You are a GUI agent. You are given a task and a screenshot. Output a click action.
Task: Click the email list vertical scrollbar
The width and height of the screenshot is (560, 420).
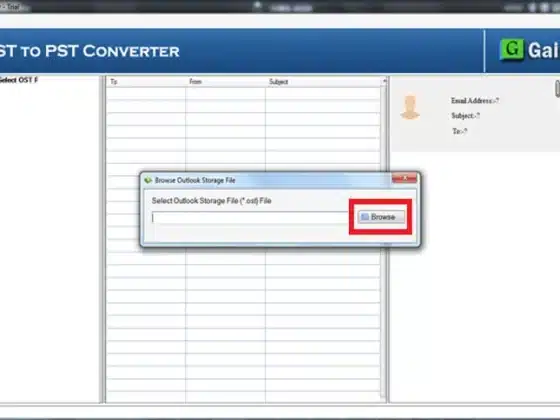point(384,239)
